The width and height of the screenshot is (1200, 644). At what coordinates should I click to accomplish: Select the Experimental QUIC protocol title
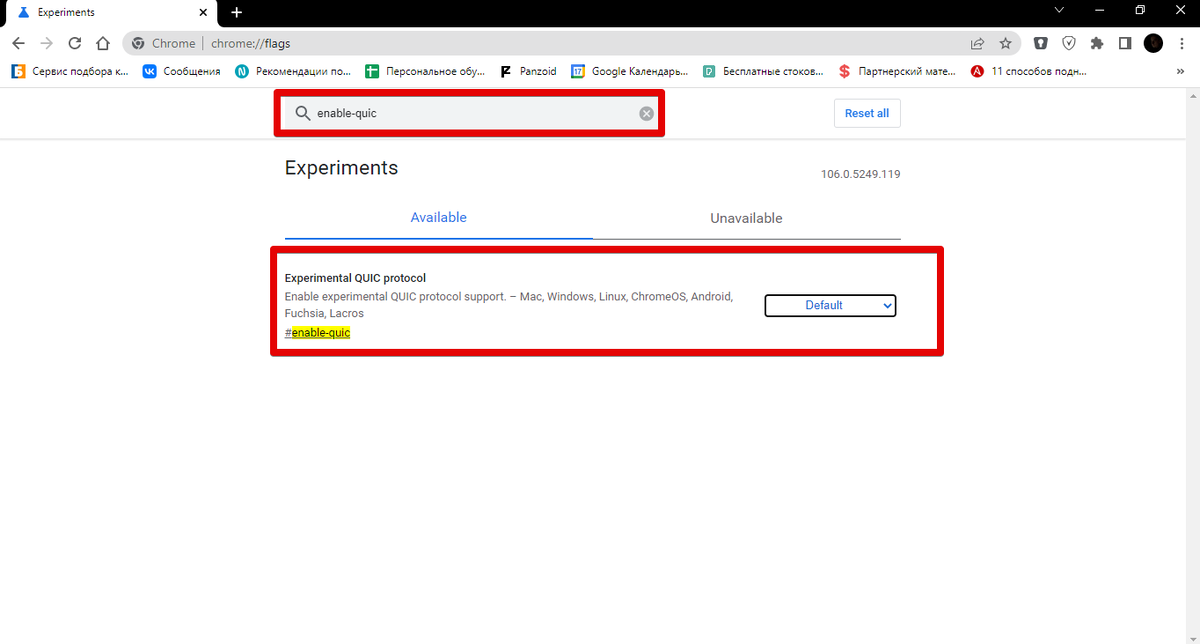click(355, 278)
